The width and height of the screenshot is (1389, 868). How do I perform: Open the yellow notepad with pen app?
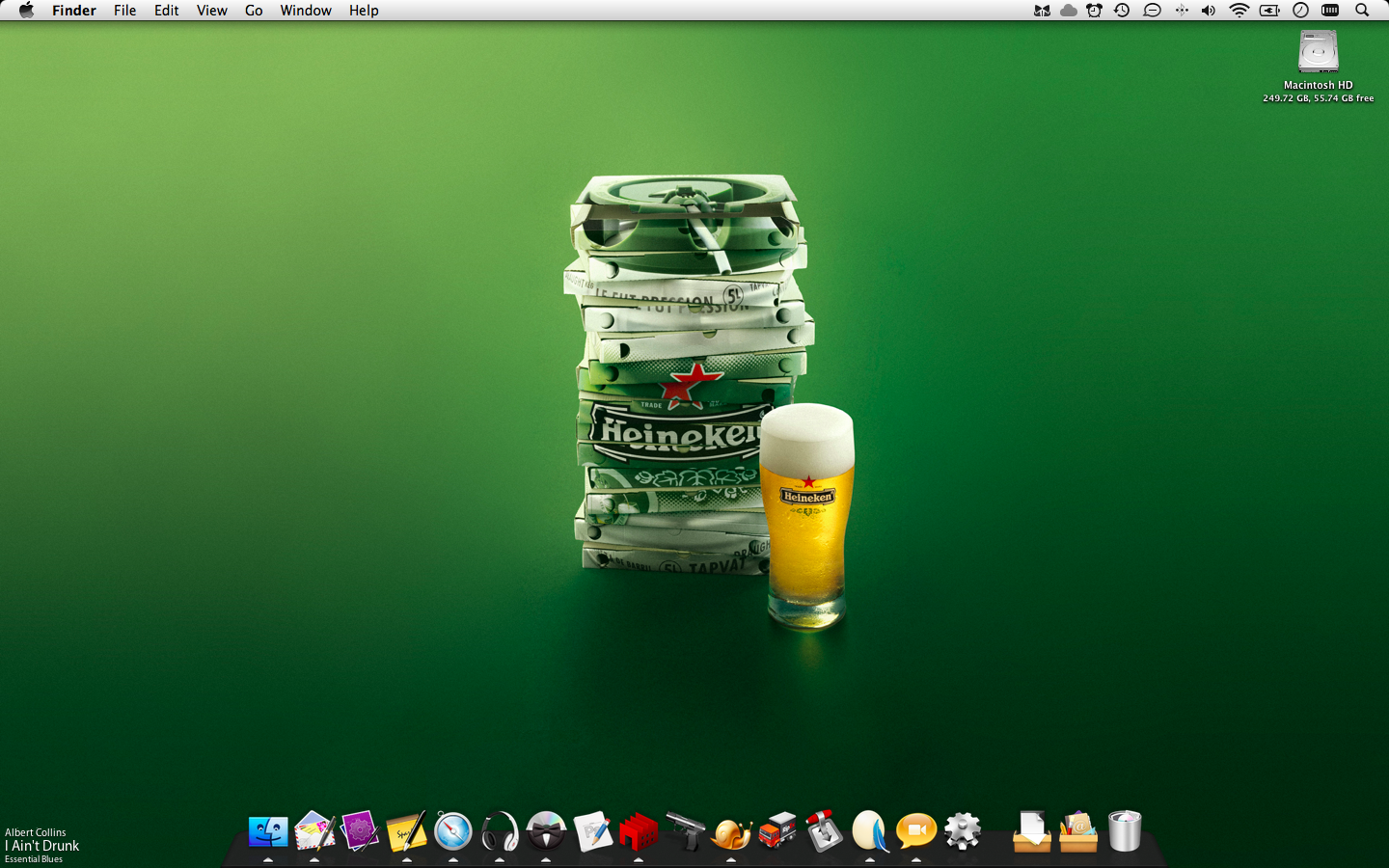pyautogui.click(x=406, y=831)
